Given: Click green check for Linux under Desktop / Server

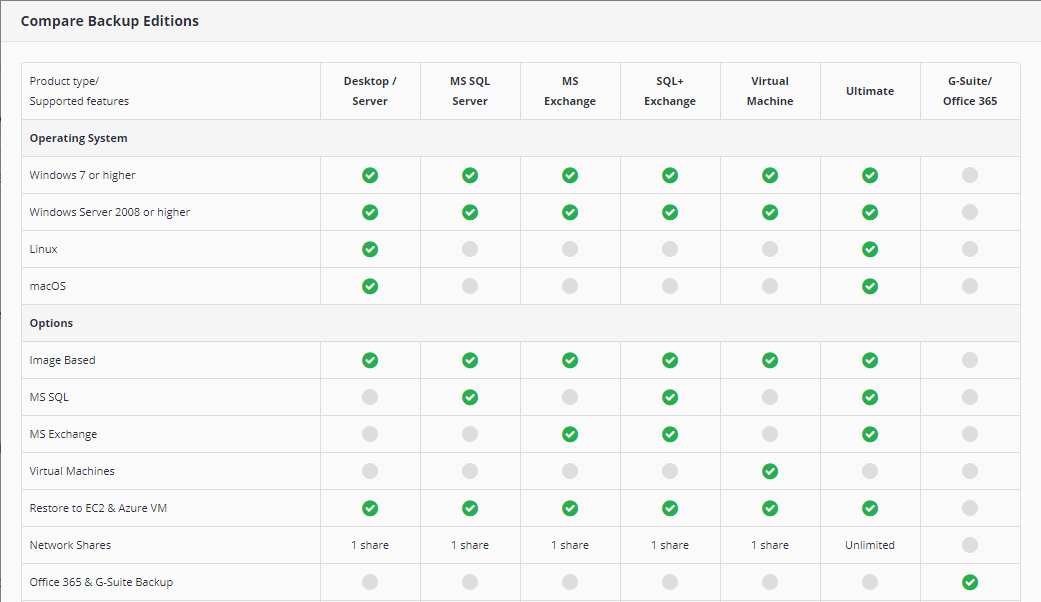Looking at the screenshot, I should click(370, 249).
